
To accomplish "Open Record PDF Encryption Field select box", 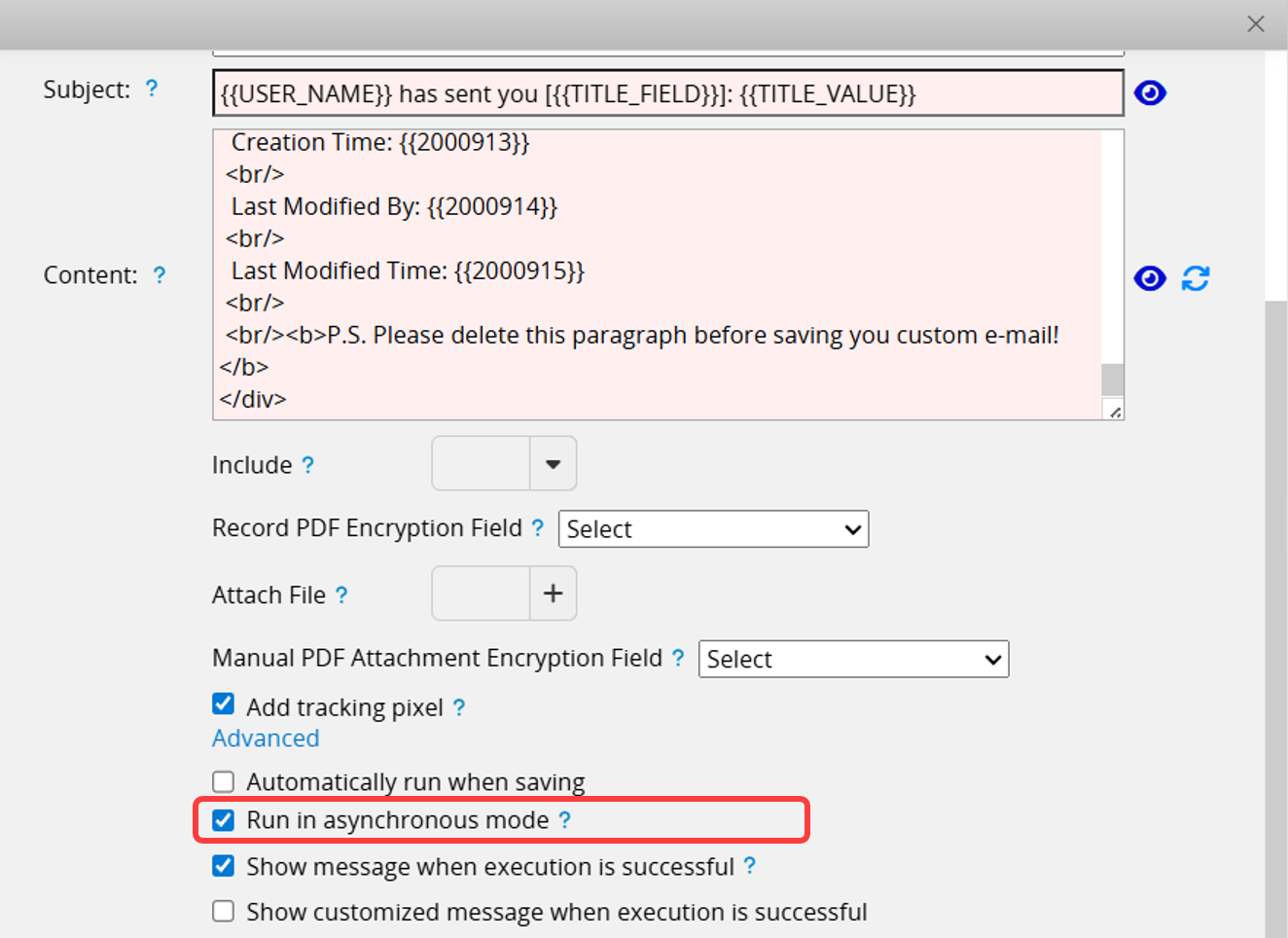I will (x=713, y=529).
